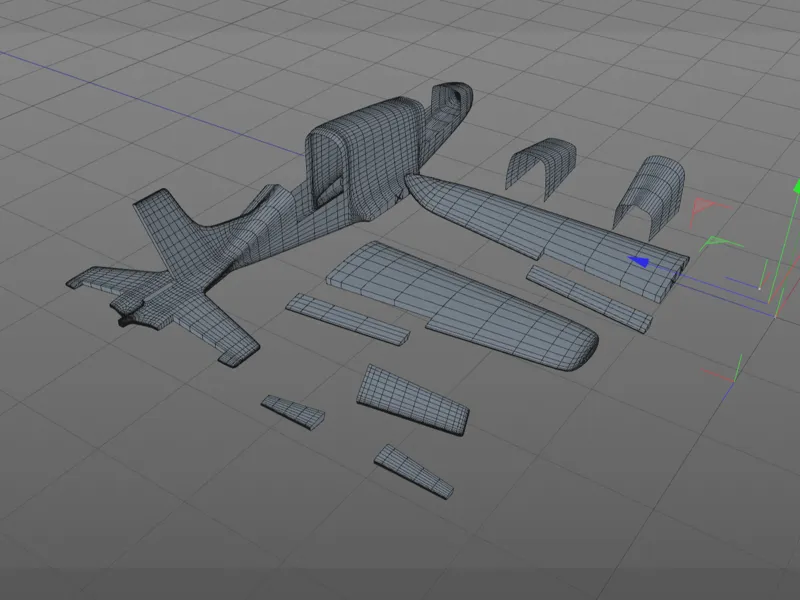
Task: Select the bottommost small tapered piece
Action: pos(414,471)
